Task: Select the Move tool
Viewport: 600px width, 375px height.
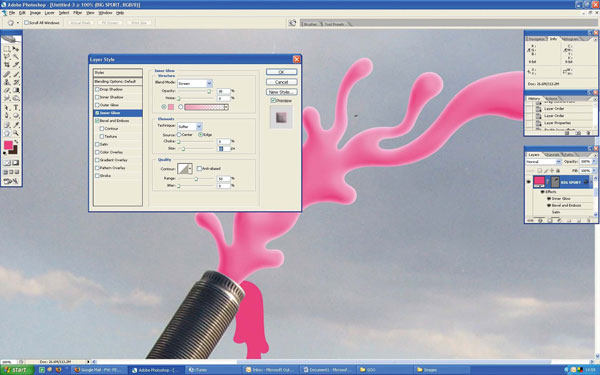Action: [16, 49]
